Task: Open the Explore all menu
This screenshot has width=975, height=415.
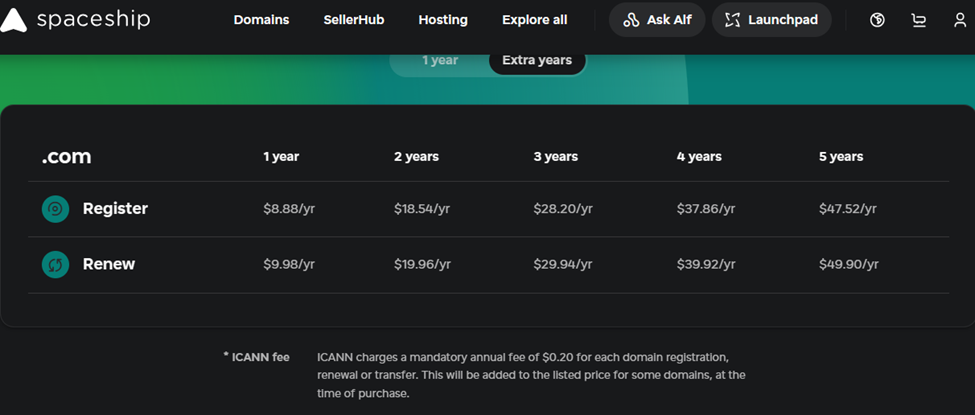Action: [x=535, y=20]
